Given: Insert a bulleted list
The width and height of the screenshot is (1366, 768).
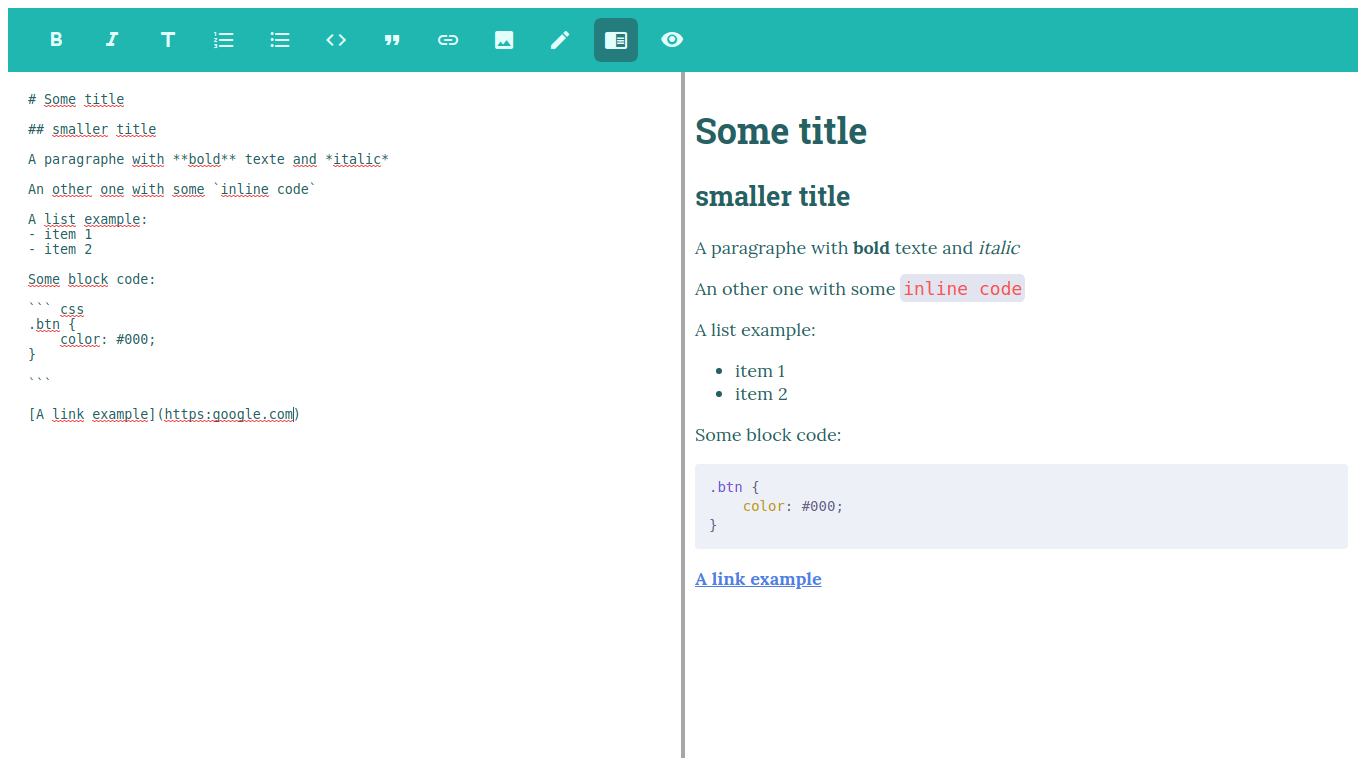Looking at the screenshot, I should 280,40.
